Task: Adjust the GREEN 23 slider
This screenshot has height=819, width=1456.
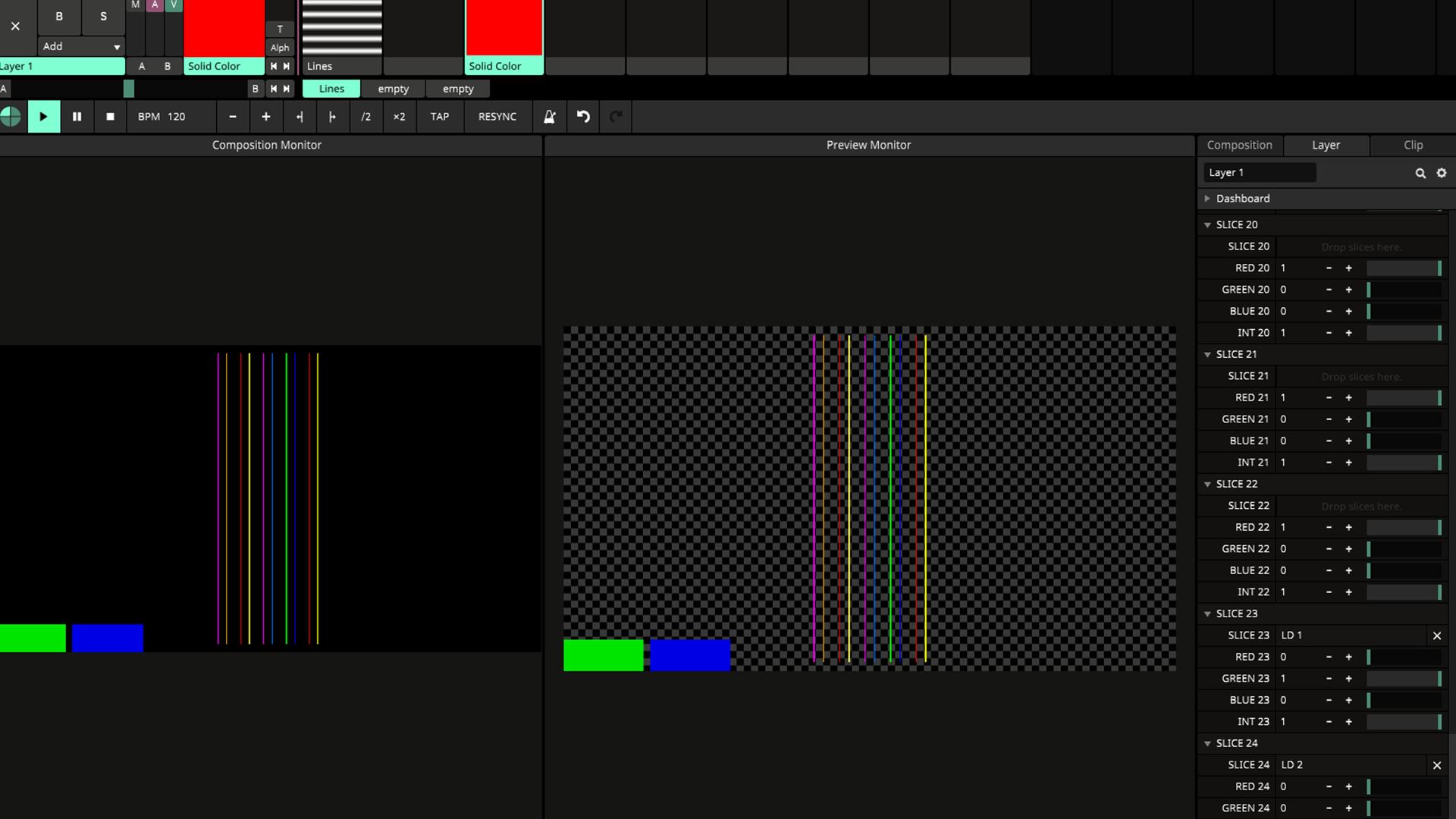Action: click(x=1403, y=679)
